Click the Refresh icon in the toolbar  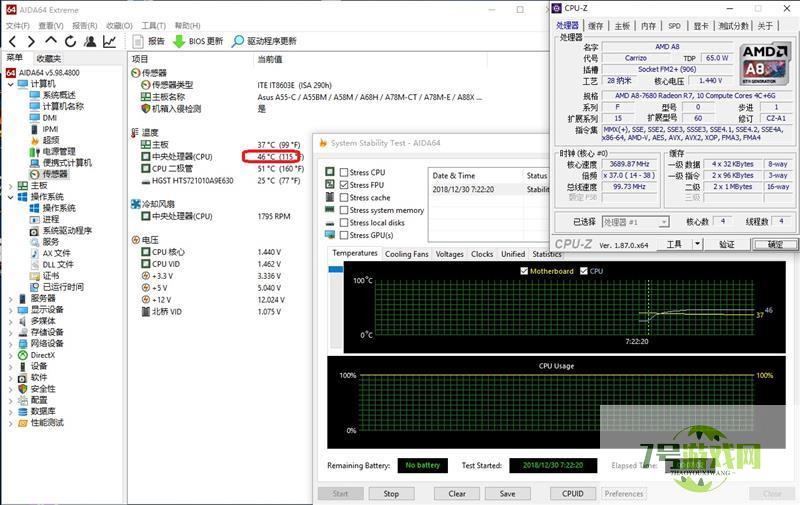(70, 41)
